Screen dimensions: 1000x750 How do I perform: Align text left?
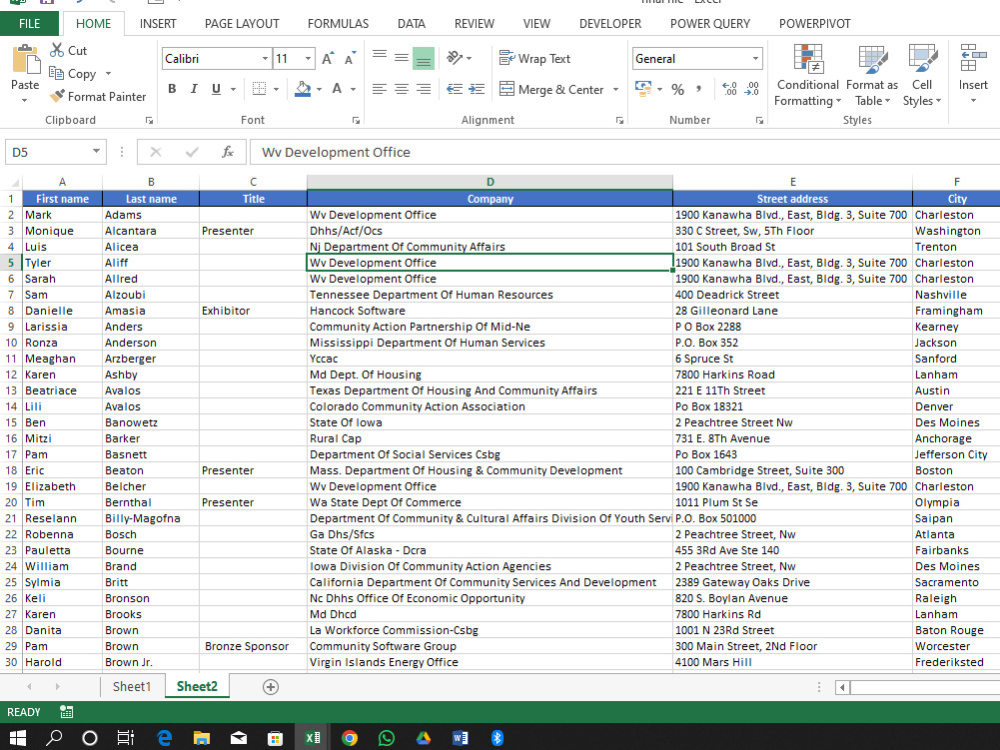click(x=379, y=89)
